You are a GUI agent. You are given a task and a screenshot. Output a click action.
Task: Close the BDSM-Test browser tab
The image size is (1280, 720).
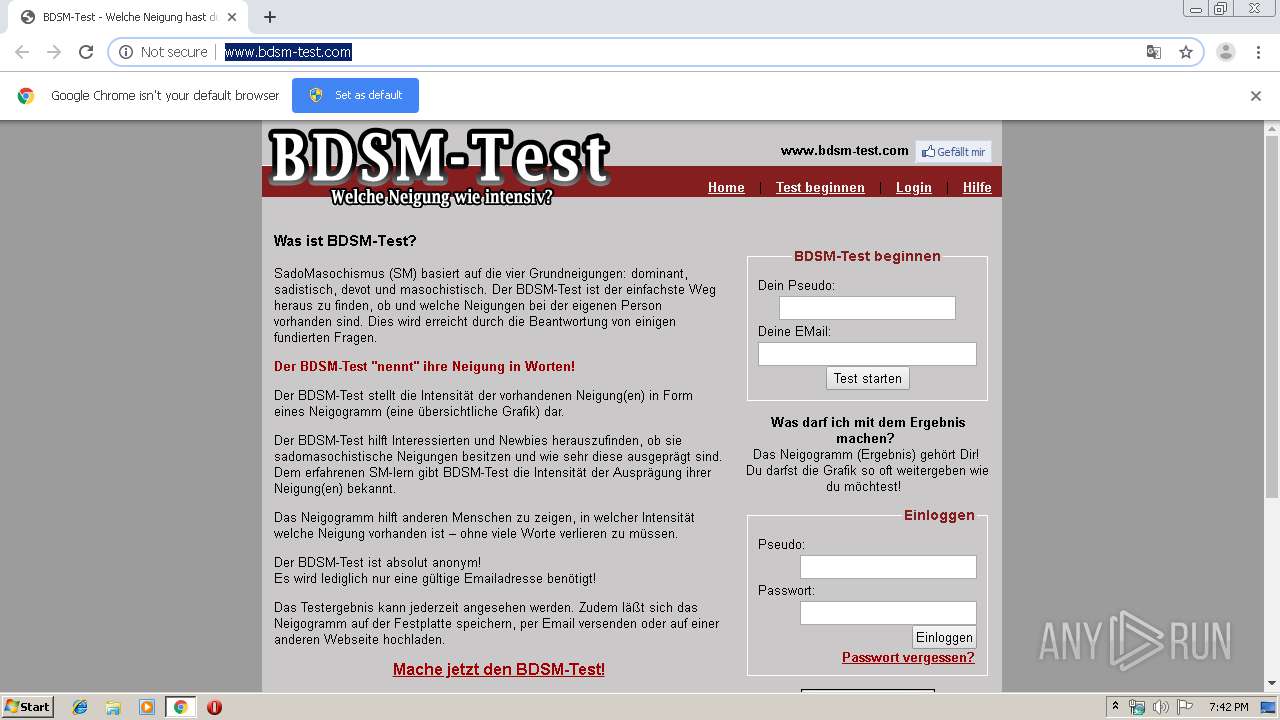(x=233, y=17)
